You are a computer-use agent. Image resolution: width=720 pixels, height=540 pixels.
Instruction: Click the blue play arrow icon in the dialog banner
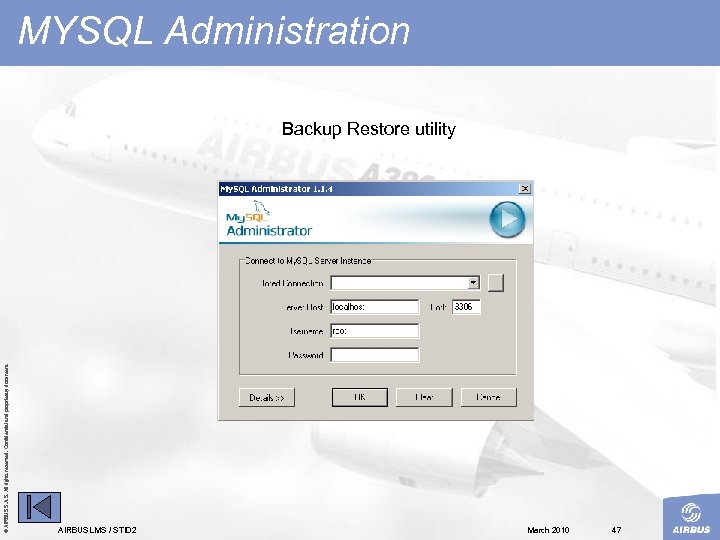507,219
